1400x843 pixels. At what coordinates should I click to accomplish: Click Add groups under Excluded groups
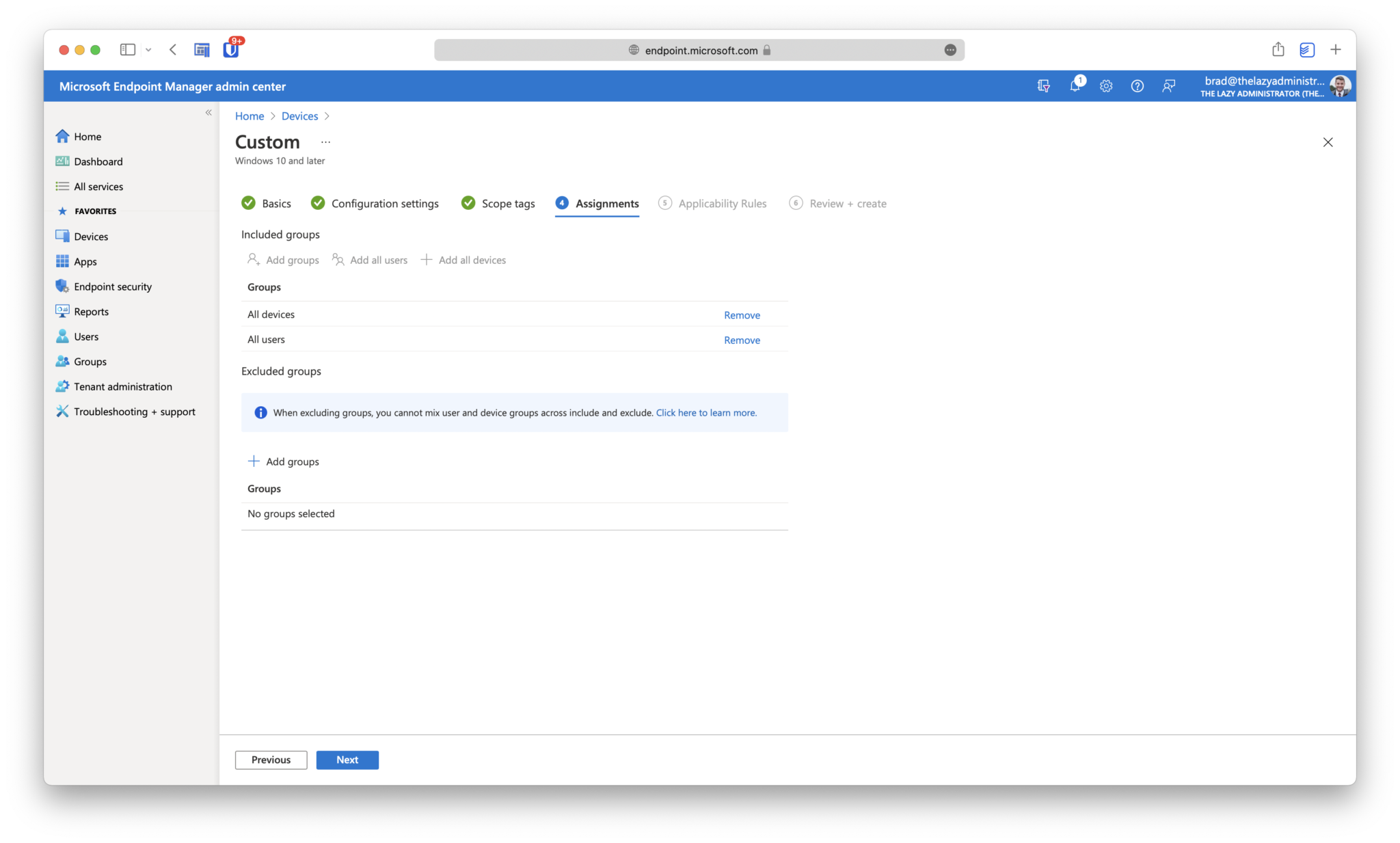(283, 461)
